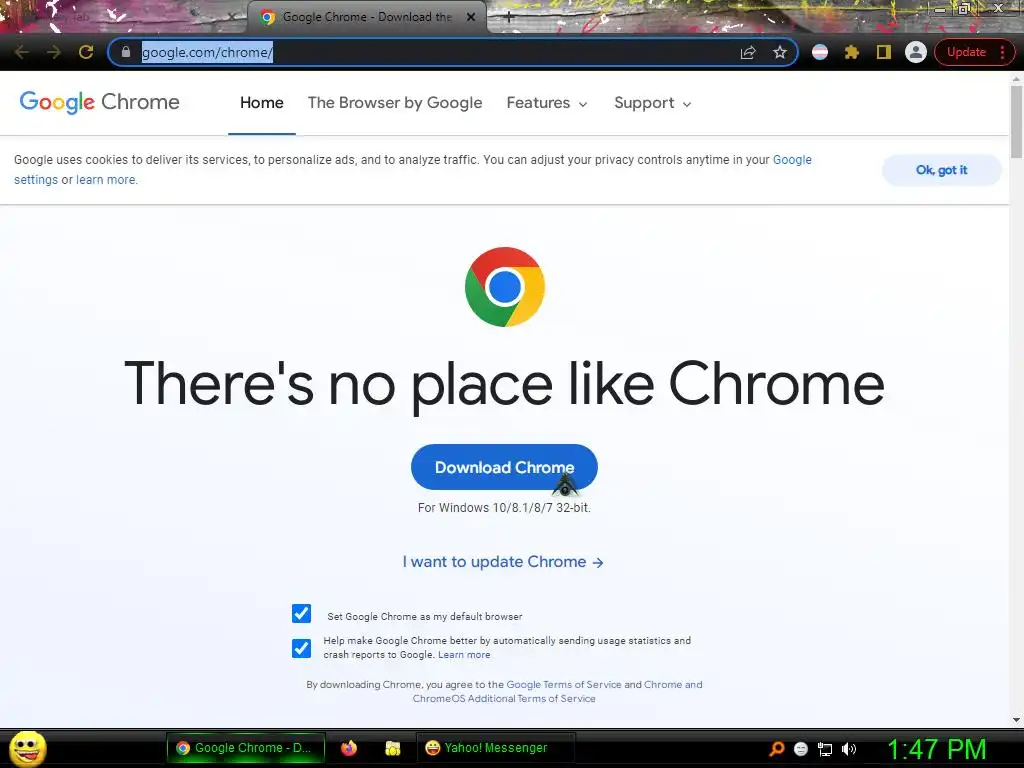1024x768 pixels.
Task: Open Yahoo! Messenger taskbar button
Action: click(x=494, y=748)
